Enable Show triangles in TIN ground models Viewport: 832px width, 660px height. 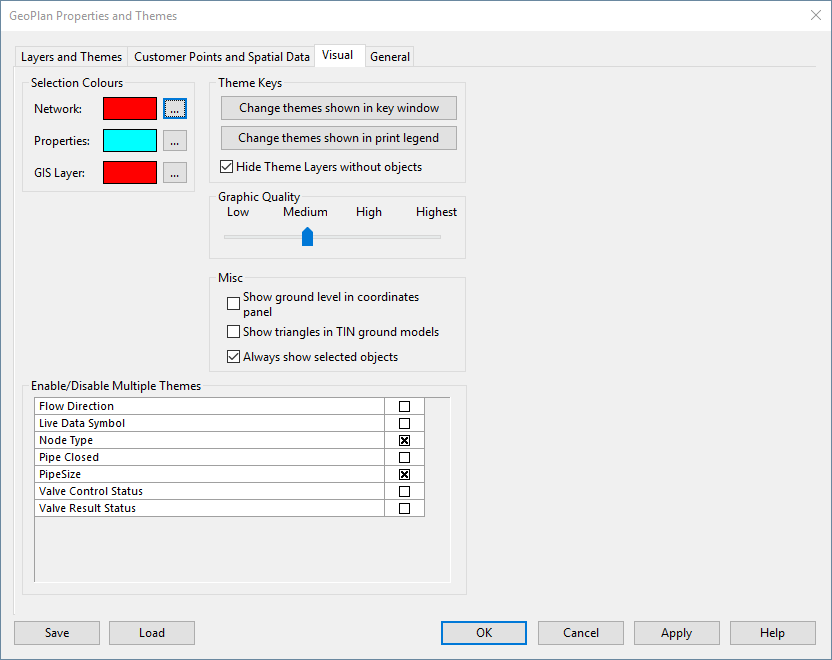(x=233, y=332)
